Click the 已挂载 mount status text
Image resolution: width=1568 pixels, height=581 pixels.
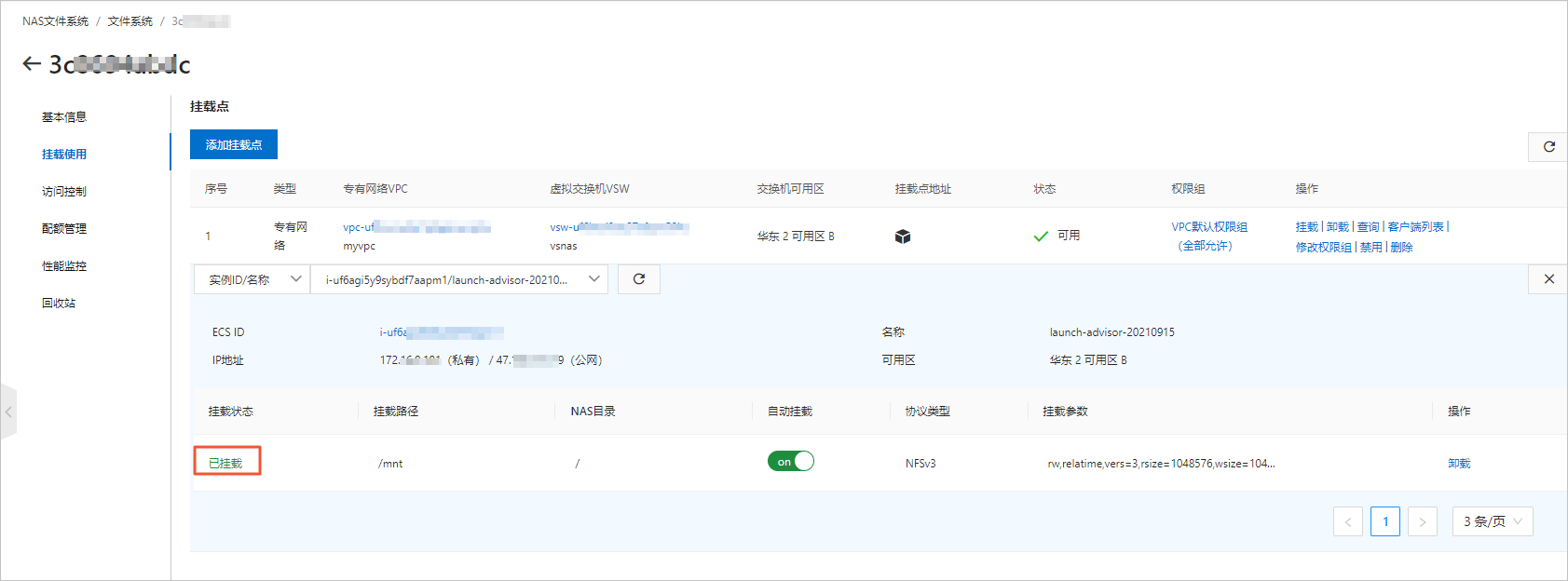(x=225, y=464)
